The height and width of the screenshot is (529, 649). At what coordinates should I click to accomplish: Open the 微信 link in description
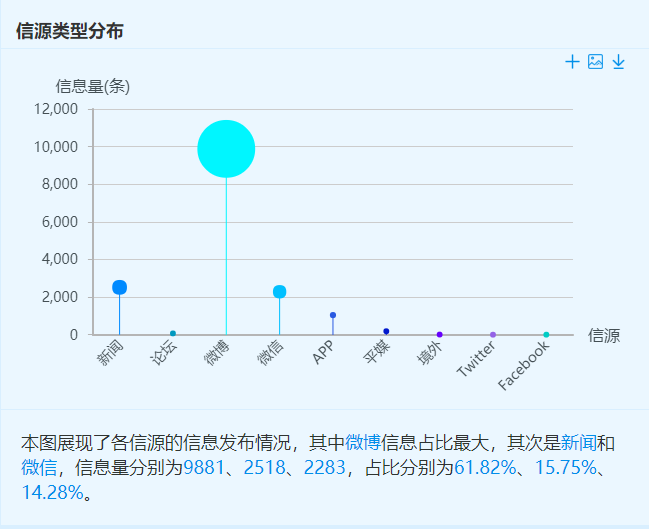39,467
